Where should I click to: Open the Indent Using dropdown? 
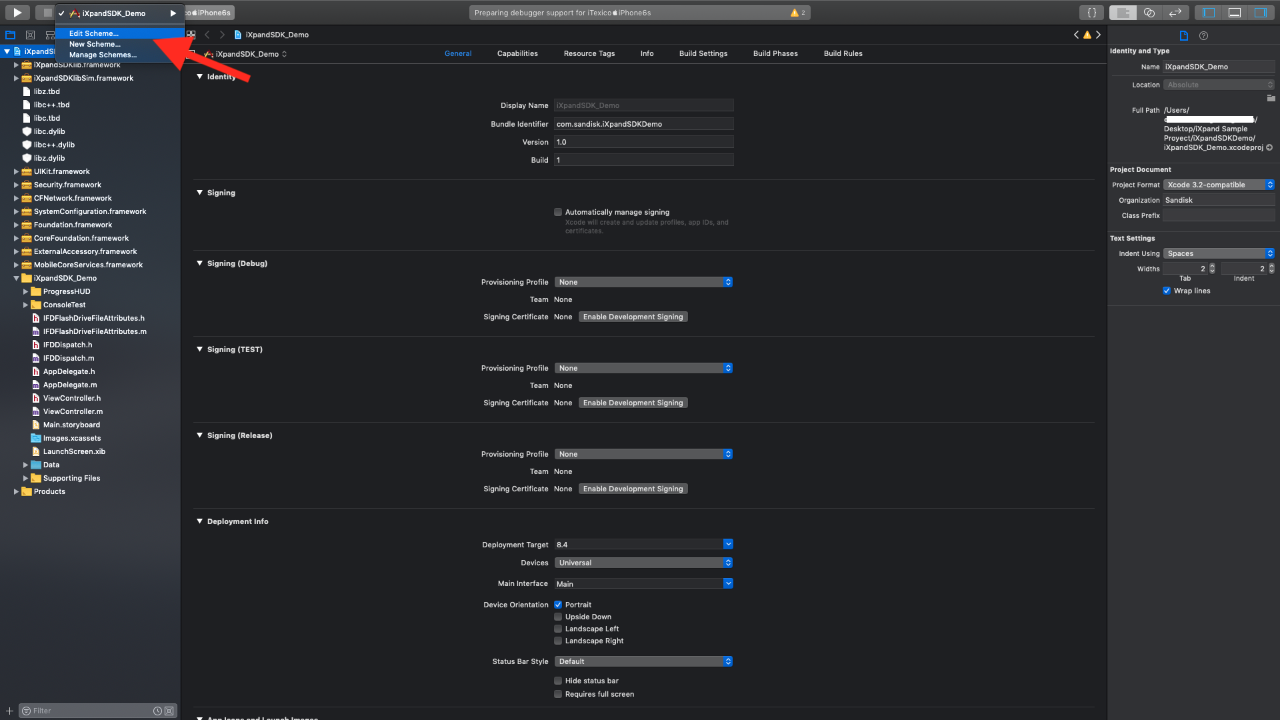pos(1219,254)
